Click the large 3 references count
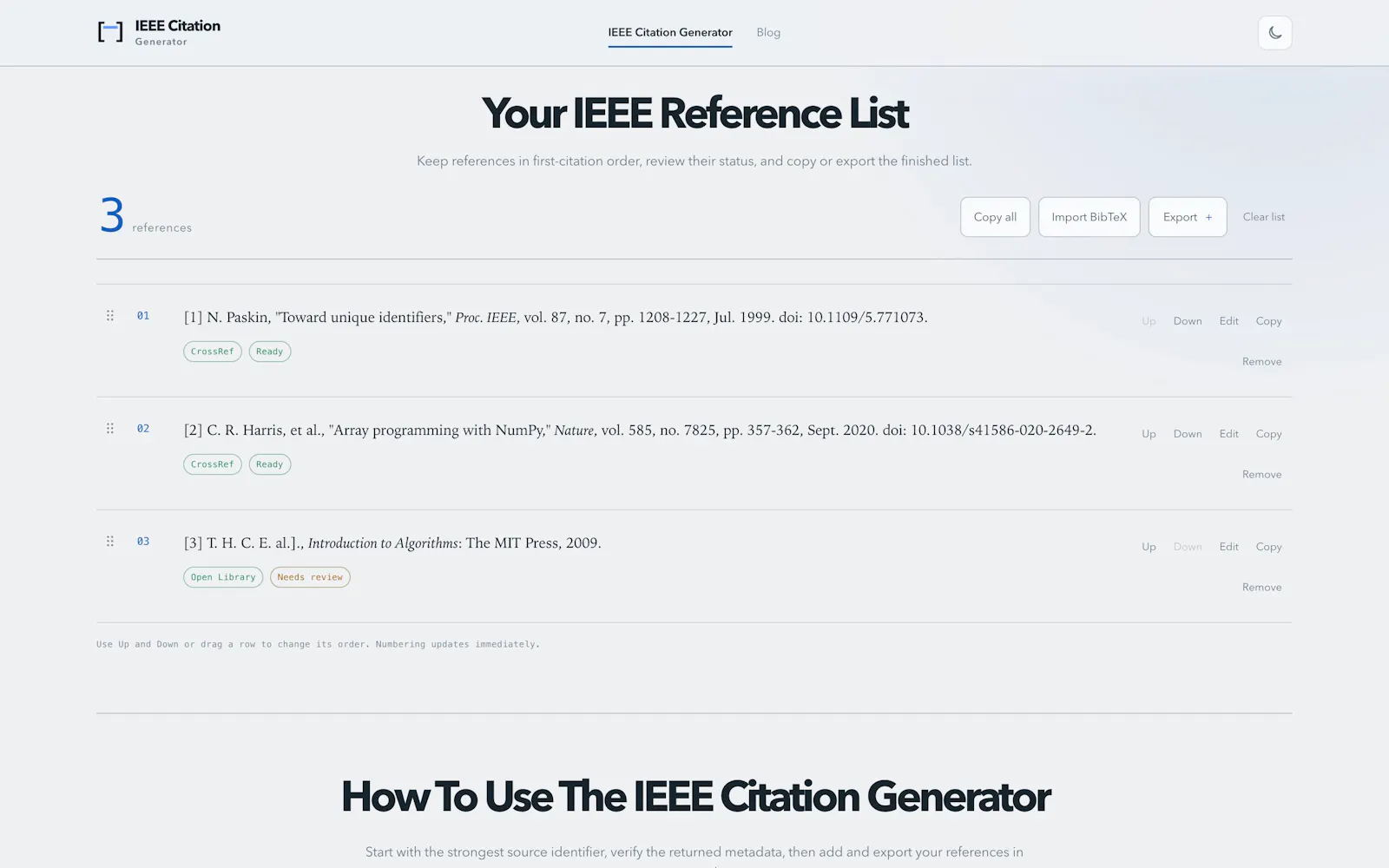 click(112, 215)
